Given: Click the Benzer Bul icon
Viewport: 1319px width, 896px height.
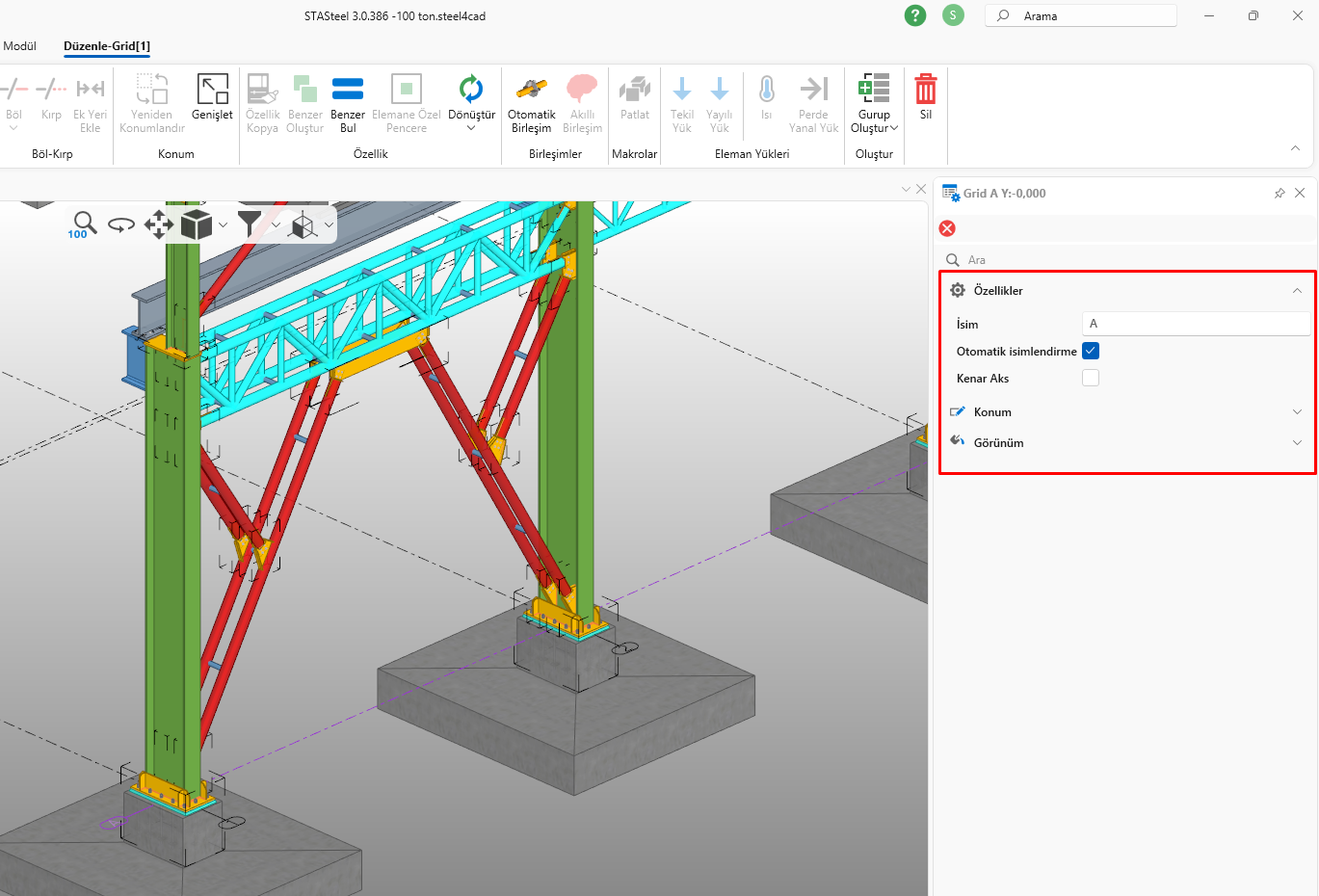Looking at the screenshot, I should 348,91.
